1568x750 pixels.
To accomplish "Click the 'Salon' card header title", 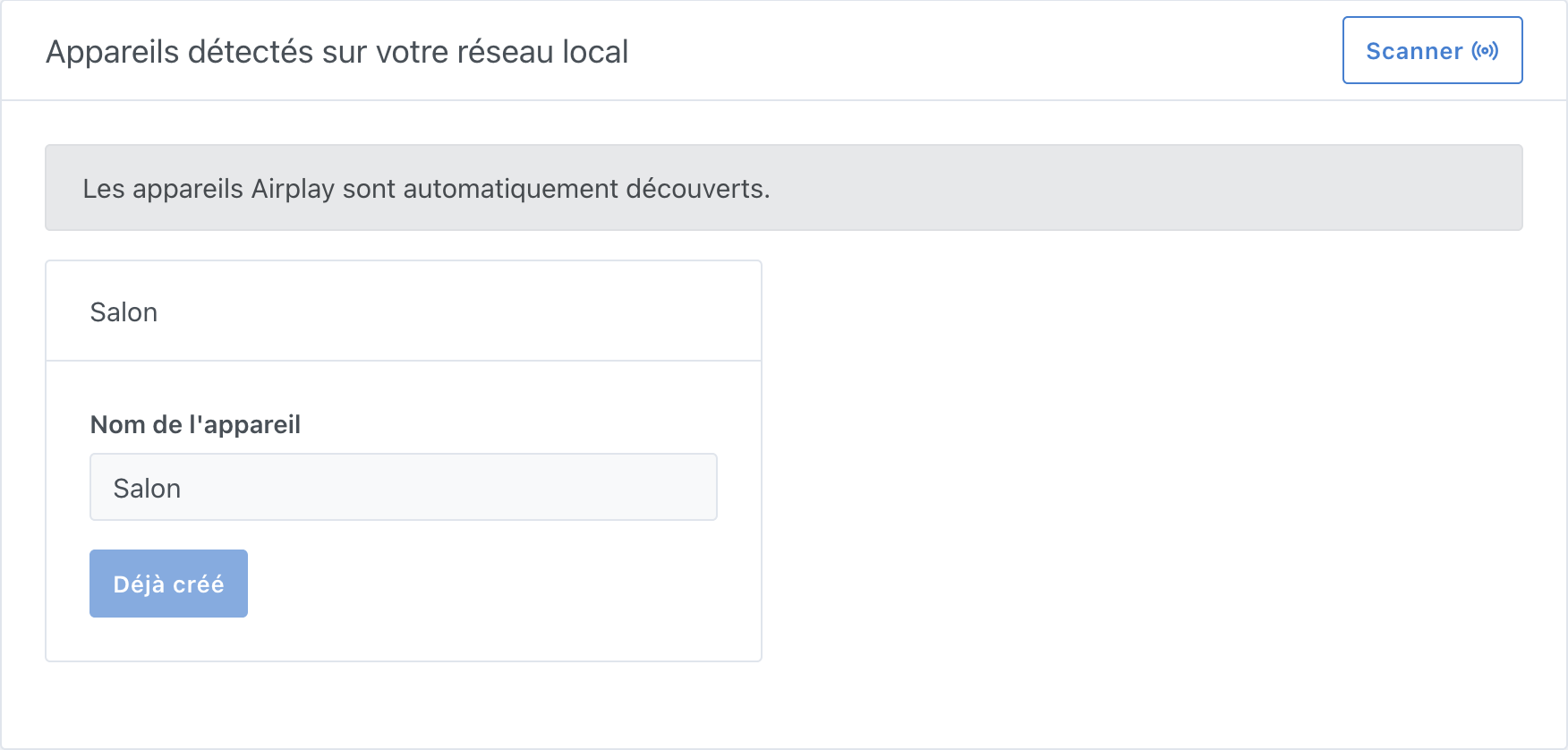I will click(124, 312).
